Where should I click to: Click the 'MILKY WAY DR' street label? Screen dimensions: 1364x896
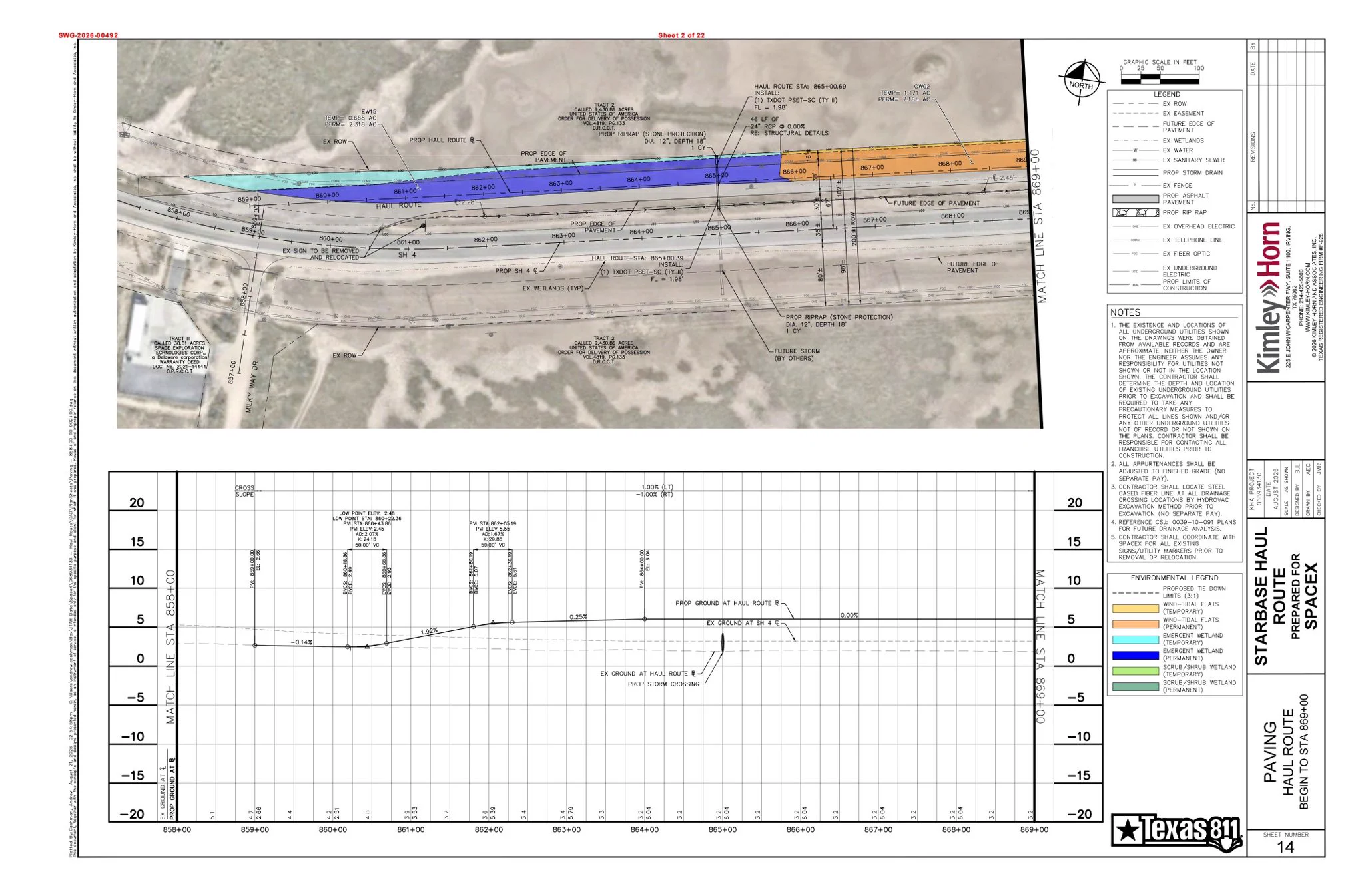tap(250, 387)
